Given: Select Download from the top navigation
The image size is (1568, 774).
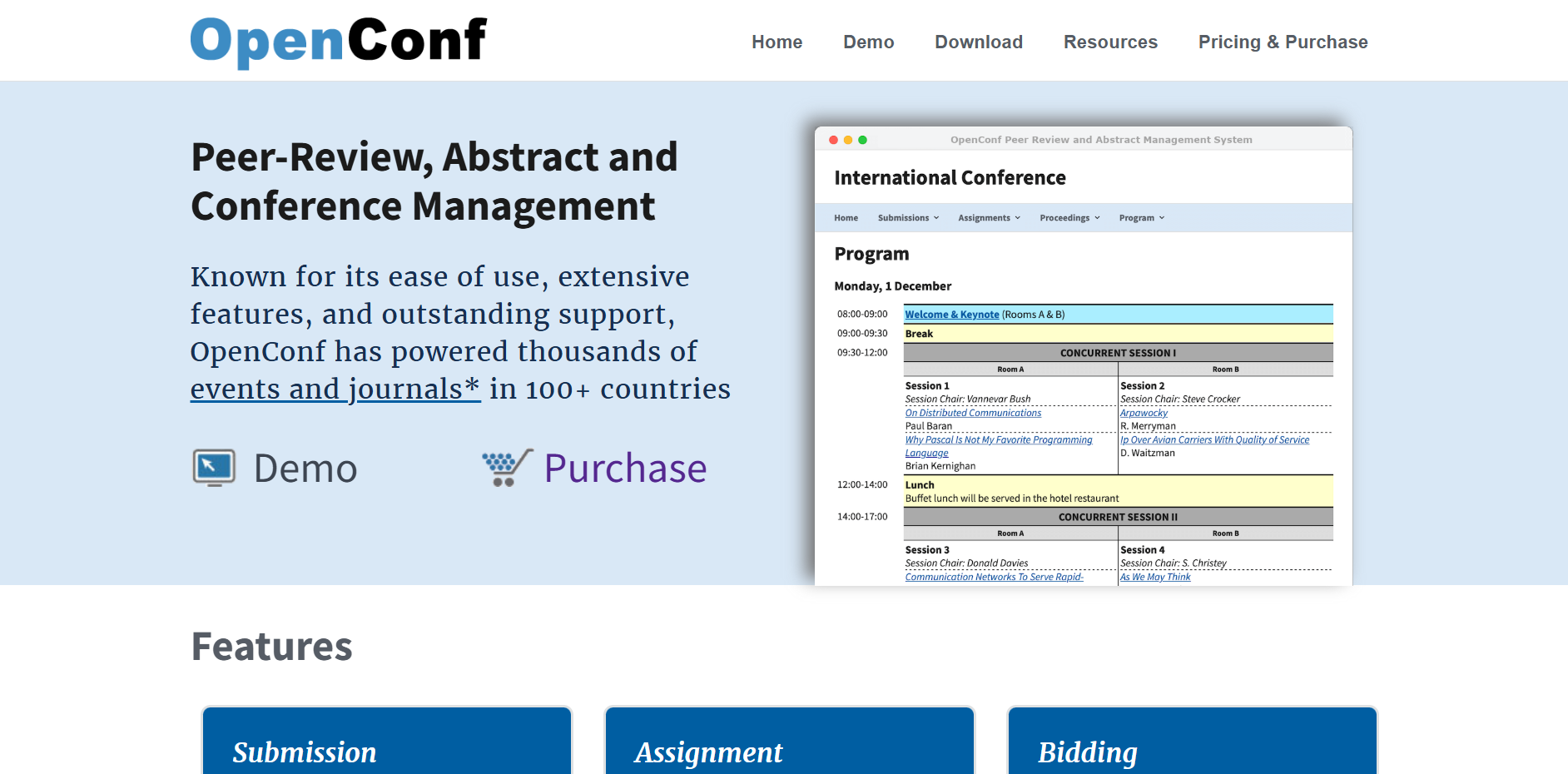Looking at the screenshot, I should [978, 42].
